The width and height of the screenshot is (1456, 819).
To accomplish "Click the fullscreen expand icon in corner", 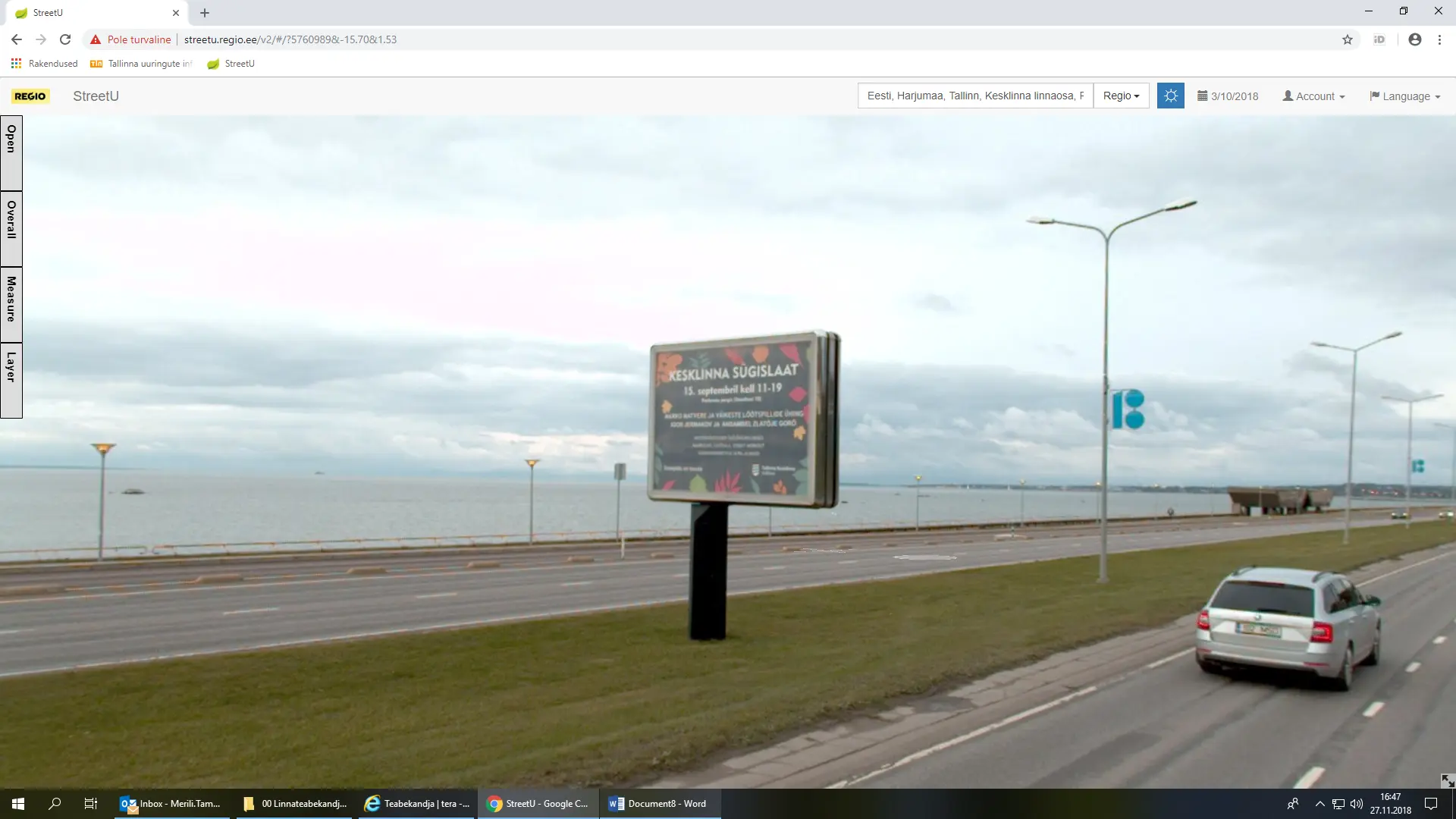I will click(1447, 780).
